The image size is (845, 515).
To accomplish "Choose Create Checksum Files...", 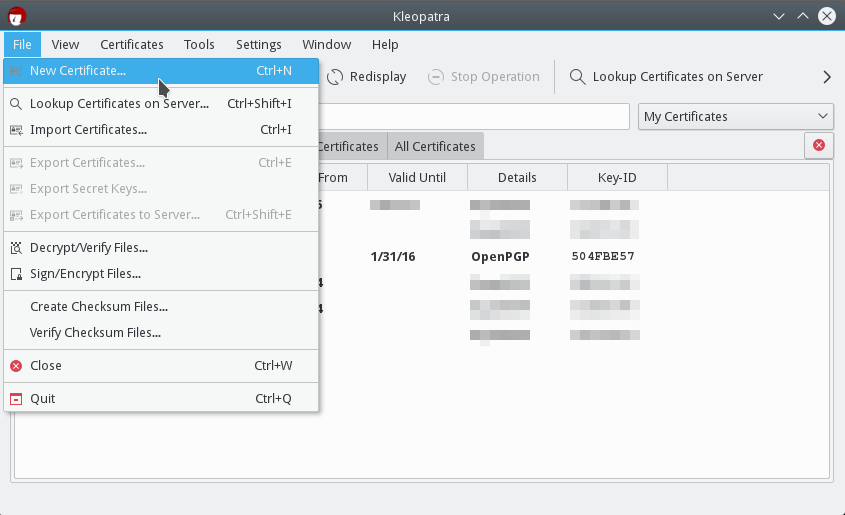I will pyautogui.click(x=161, y=307).
